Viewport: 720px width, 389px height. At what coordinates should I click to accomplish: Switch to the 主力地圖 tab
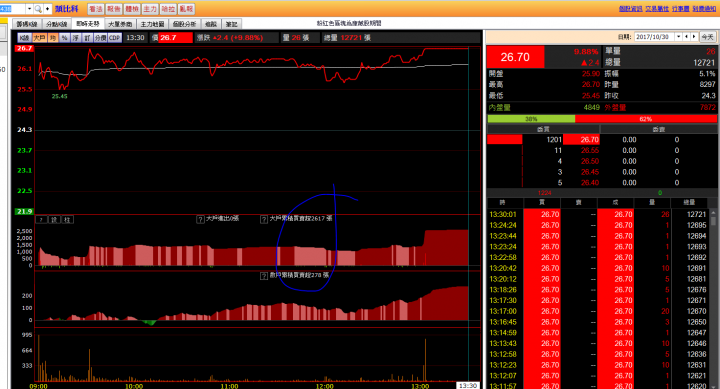point(152,24)
